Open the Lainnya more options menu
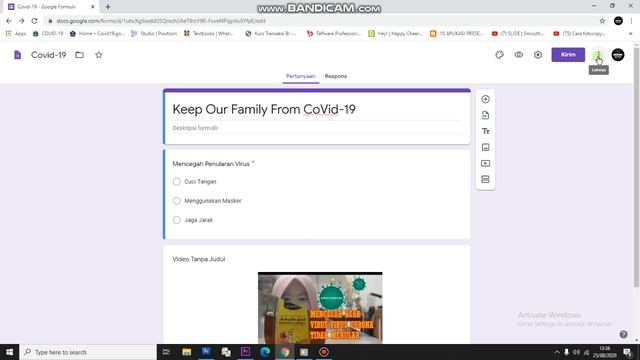This screenshot has width=640, height=360. (x=598, y=55)
